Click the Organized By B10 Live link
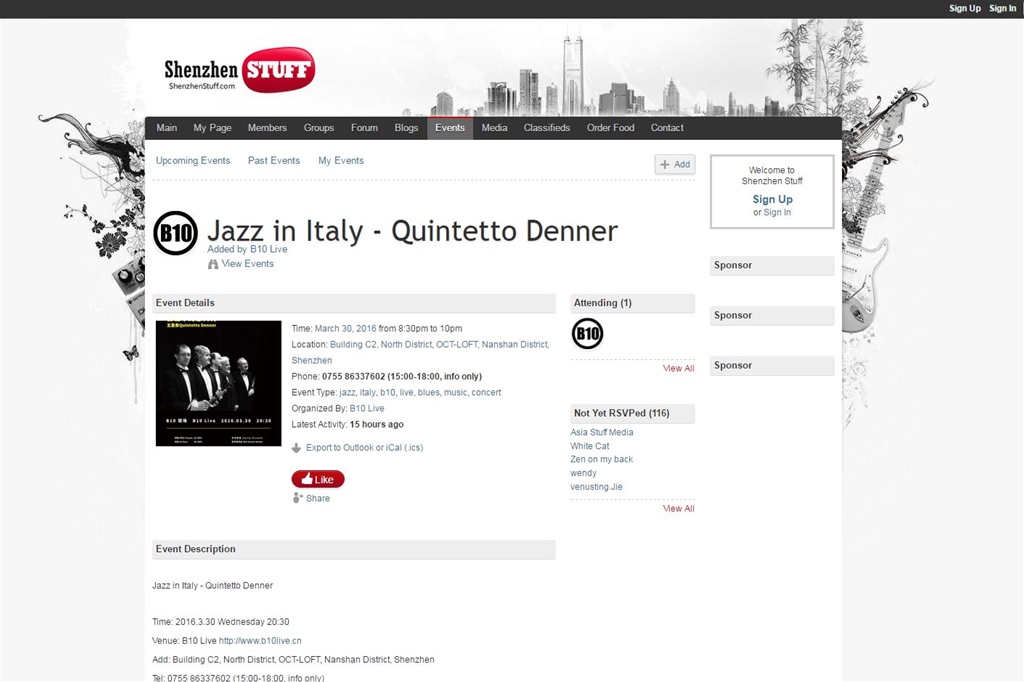Image resolution: width=1024 pixels, height=682 pixels. [367, 408]
